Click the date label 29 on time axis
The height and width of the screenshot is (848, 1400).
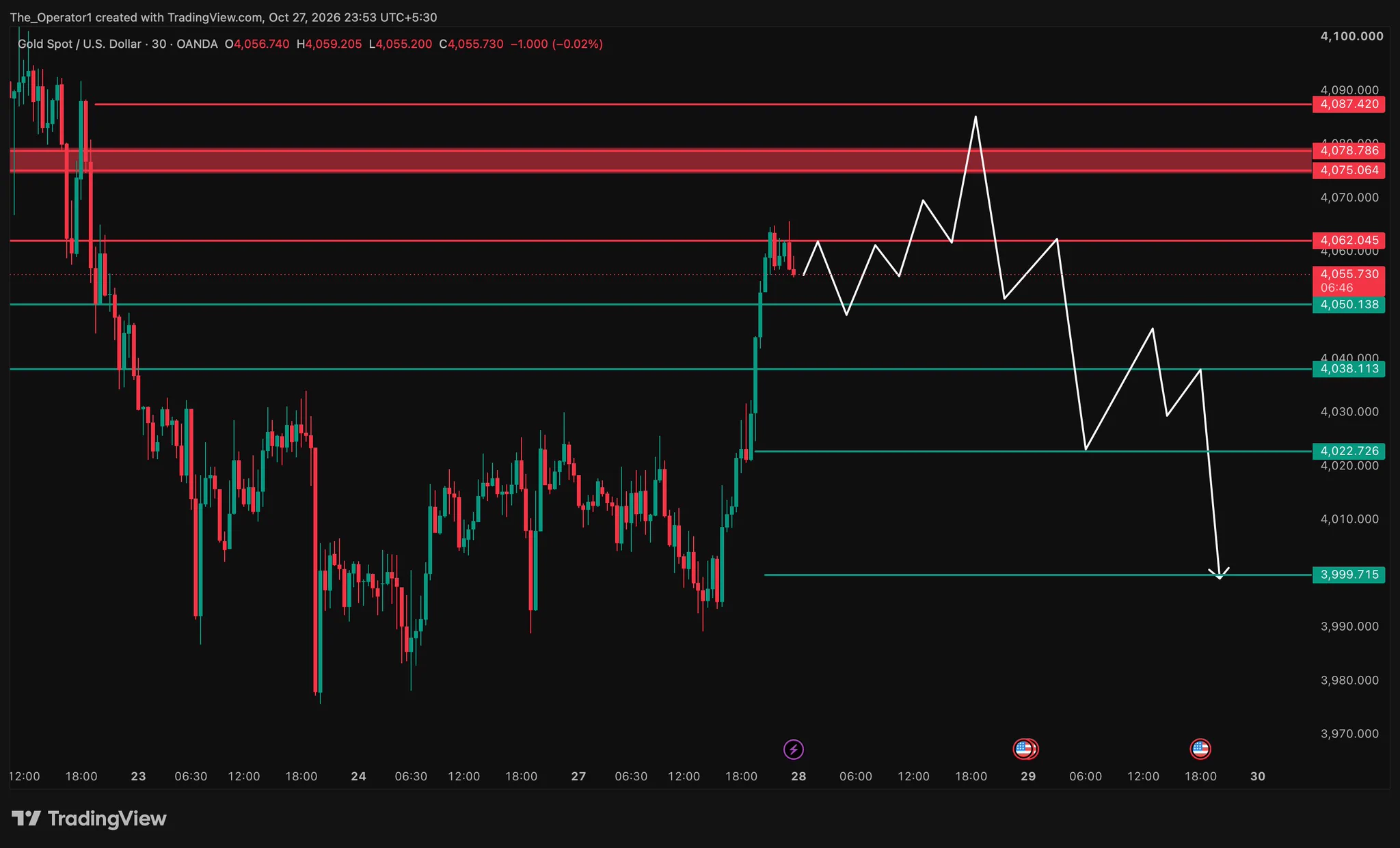pyautogui.click(x=1028, y=776)
